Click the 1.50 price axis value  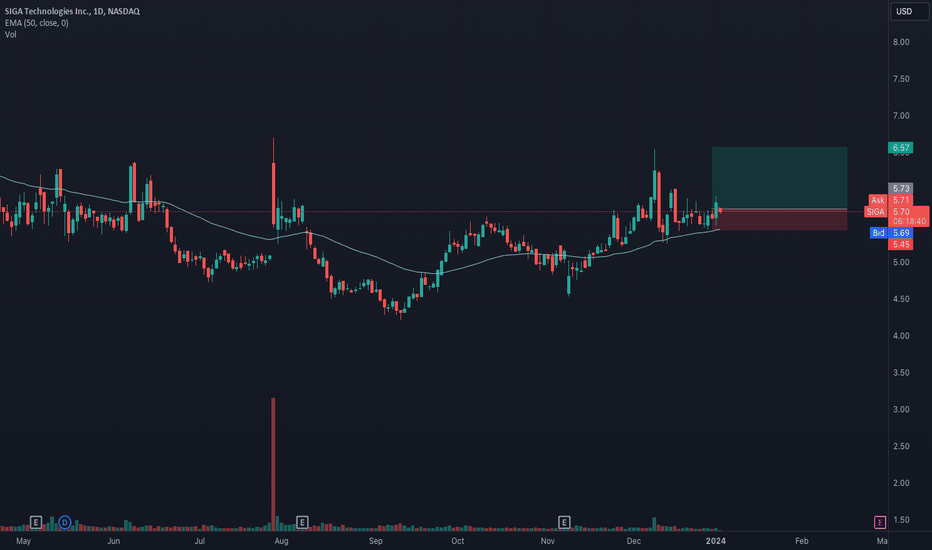click(901, 520)
